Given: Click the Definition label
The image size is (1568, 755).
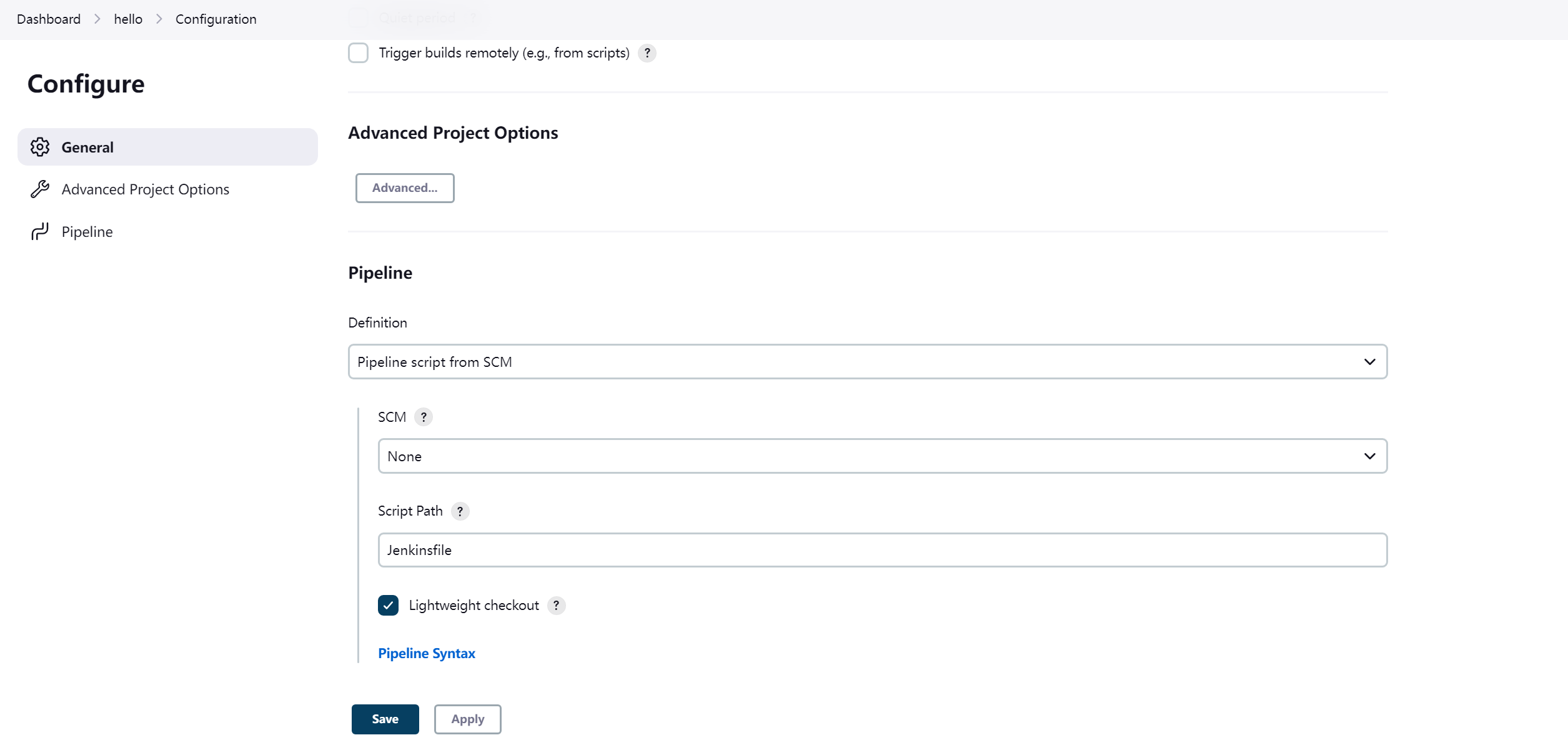Looking at the screenshot, I should [377, 323].
